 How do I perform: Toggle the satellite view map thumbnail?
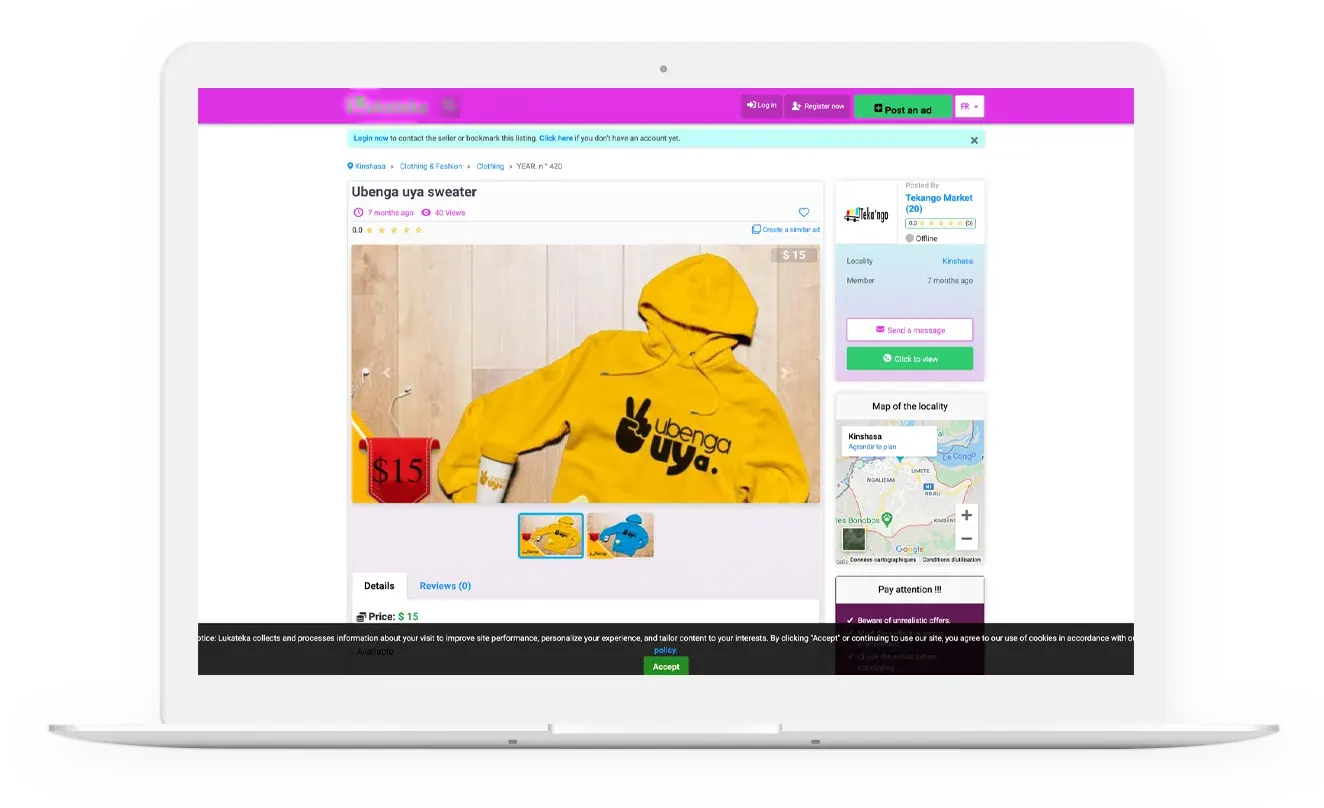(853, 539)
